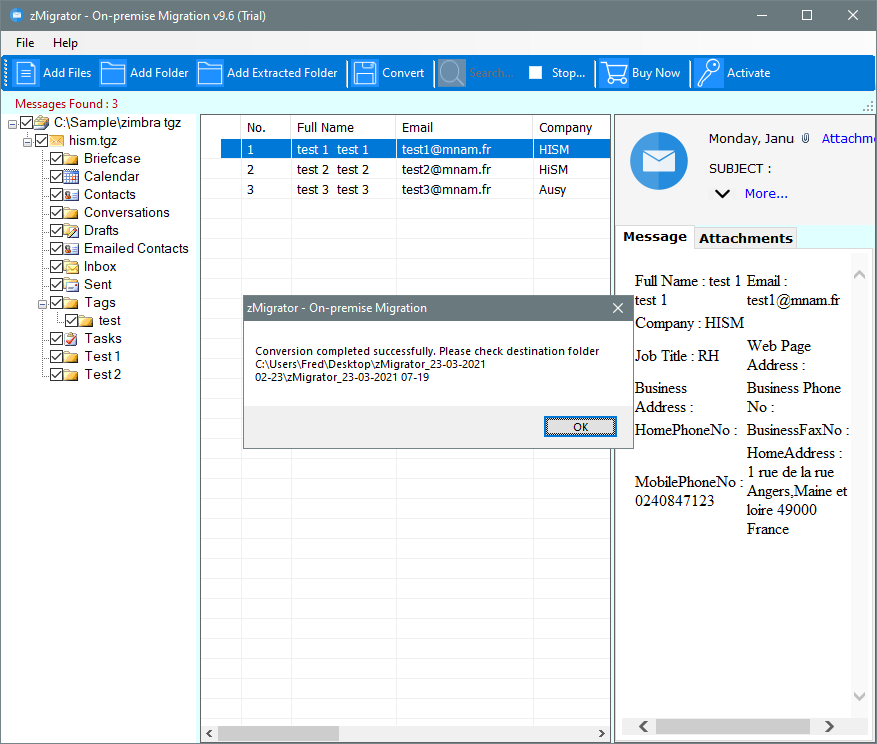Click the preview pane horizontal scrollbar thumb
Image resolution: width=877 pixels, height=744 pixels.
coord(733,726)
